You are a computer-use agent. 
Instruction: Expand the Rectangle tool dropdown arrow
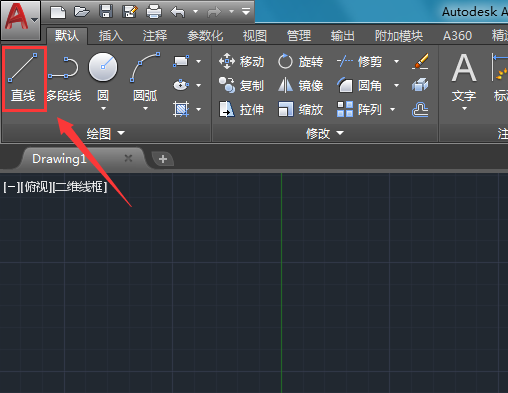(x=199, y=61)
